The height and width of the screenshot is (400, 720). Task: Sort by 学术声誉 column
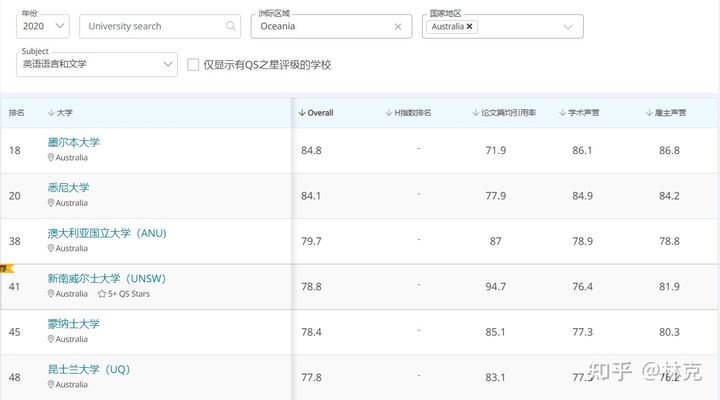coord(579,113)
